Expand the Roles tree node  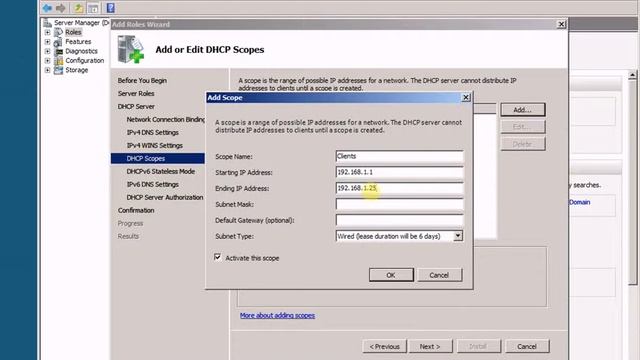tap(47, 32)
